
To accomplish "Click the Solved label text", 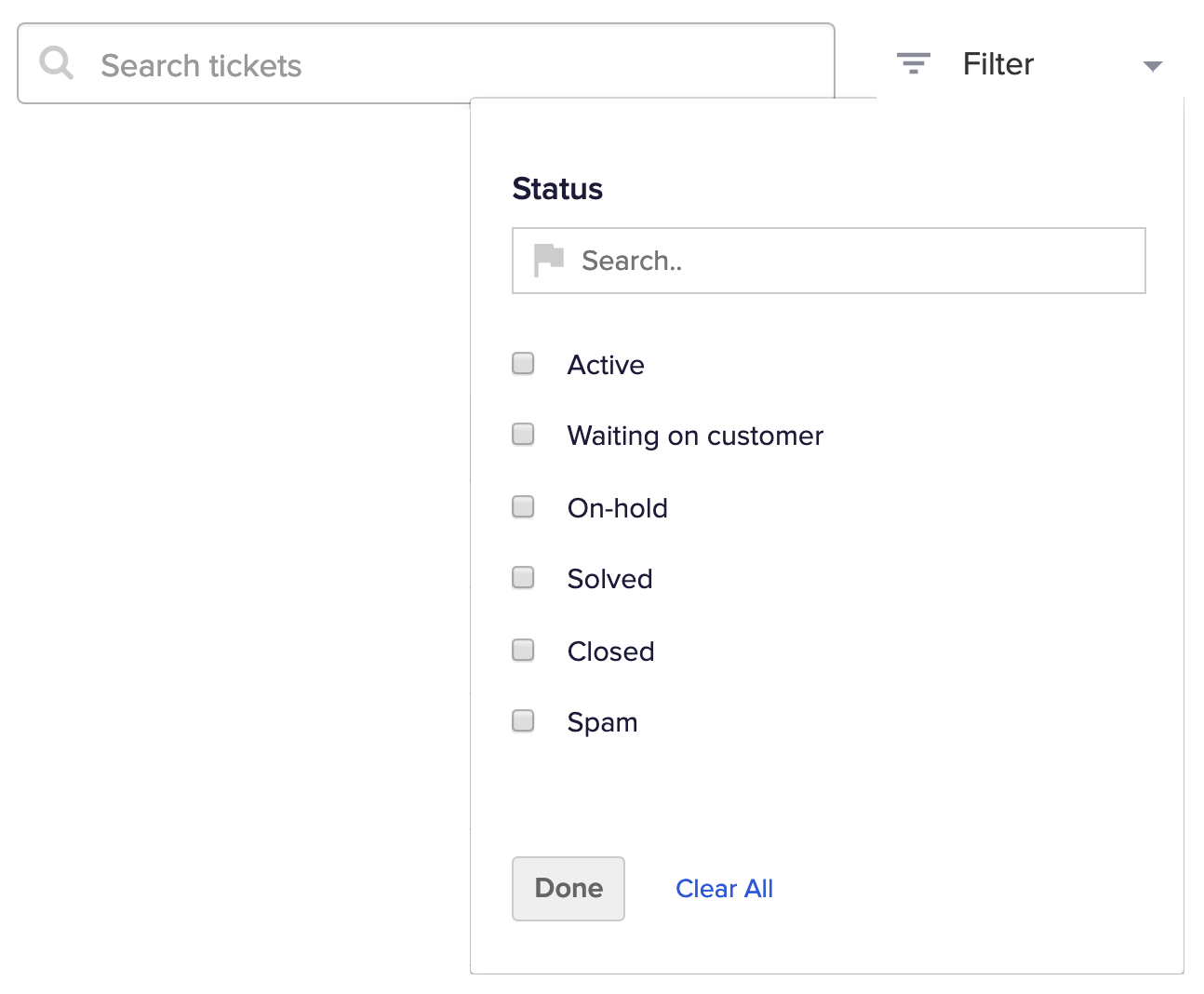I will tap(609, 579).
